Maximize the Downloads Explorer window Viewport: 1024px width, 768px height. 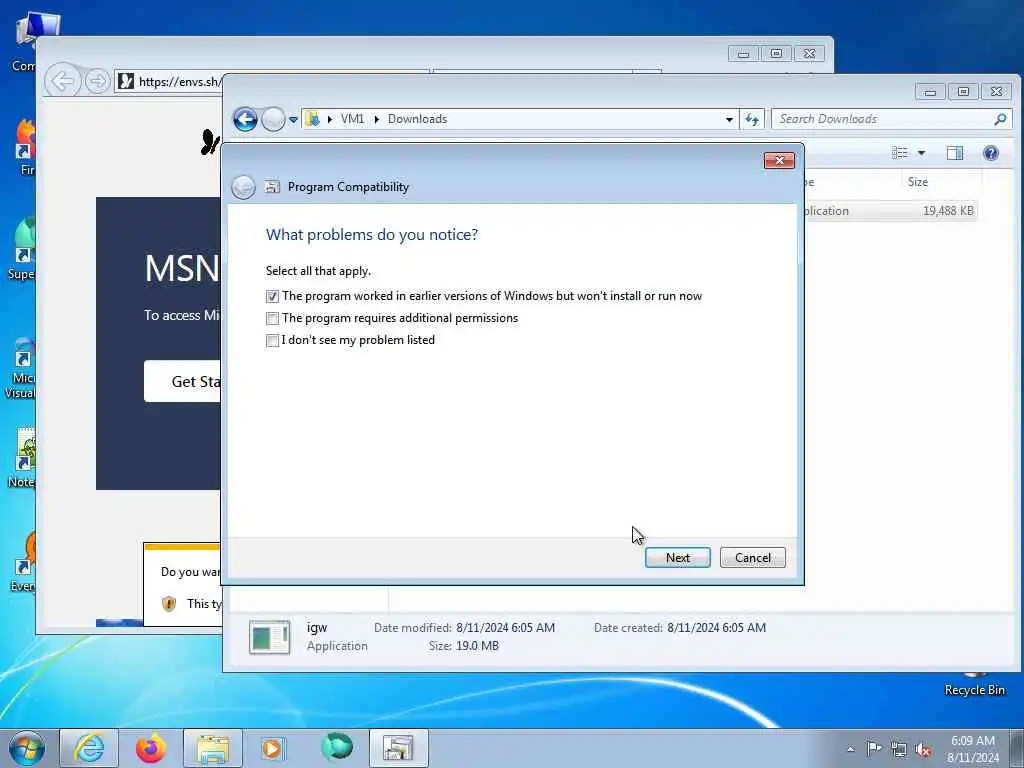963,92
